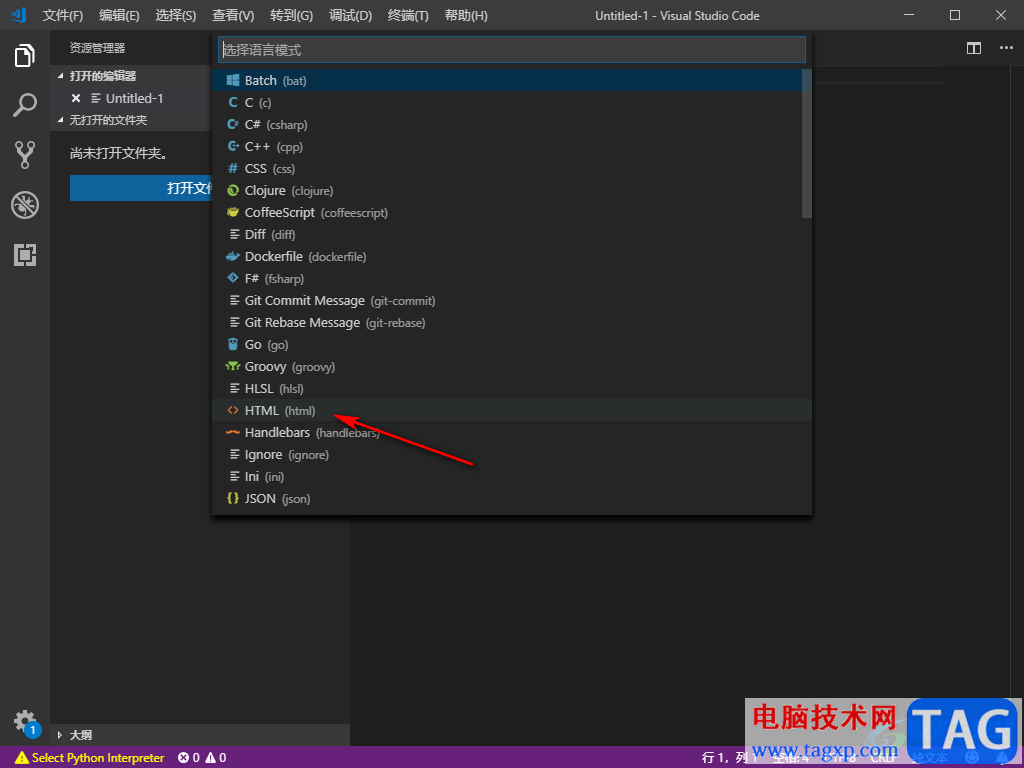This screenshot has width=1024, height=768.
Task: Select C# (csharp) language mode
Action: tap(512, 125)
